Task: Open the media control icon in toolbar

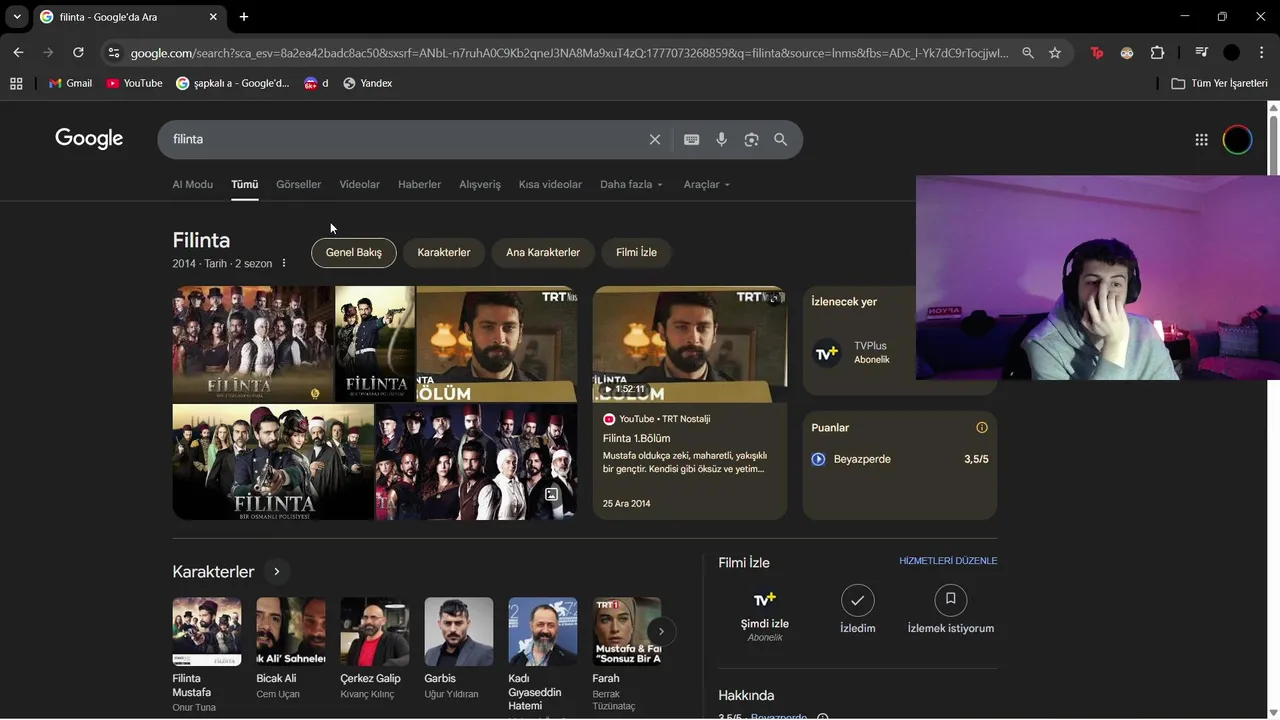Action: (x=1201, y=53)
